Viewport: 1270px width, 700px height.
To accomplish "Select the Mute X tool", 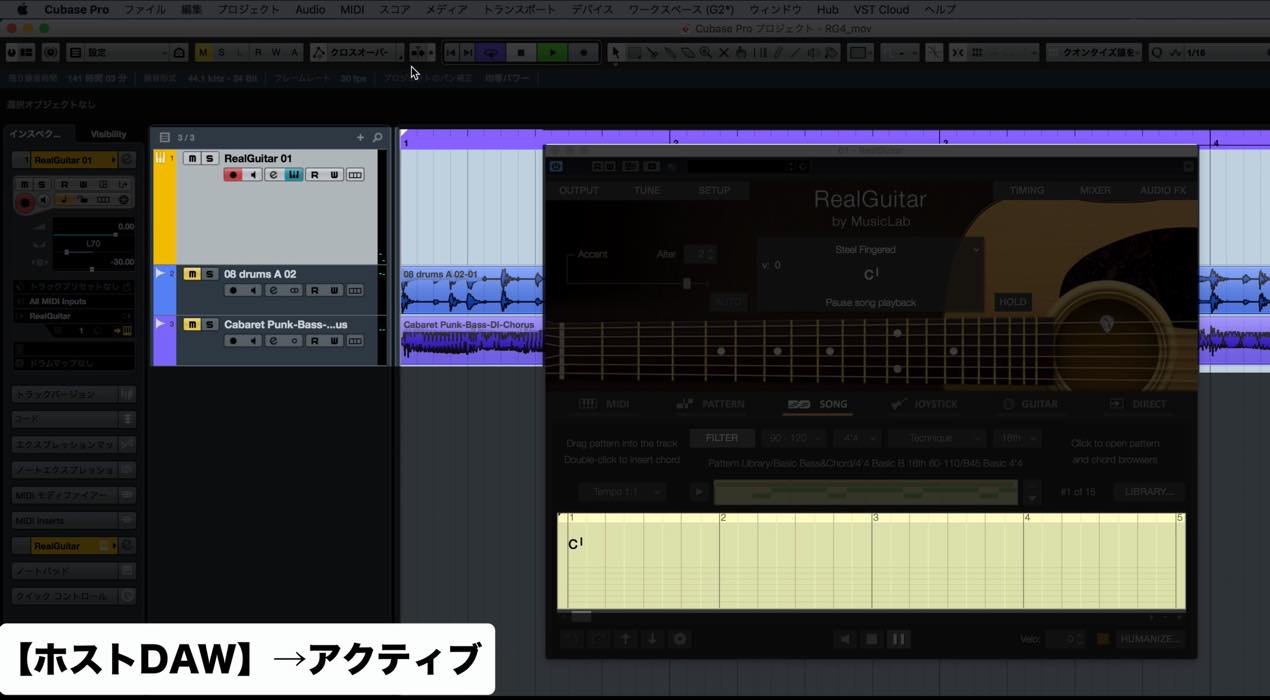I will [x=724, y=53].
